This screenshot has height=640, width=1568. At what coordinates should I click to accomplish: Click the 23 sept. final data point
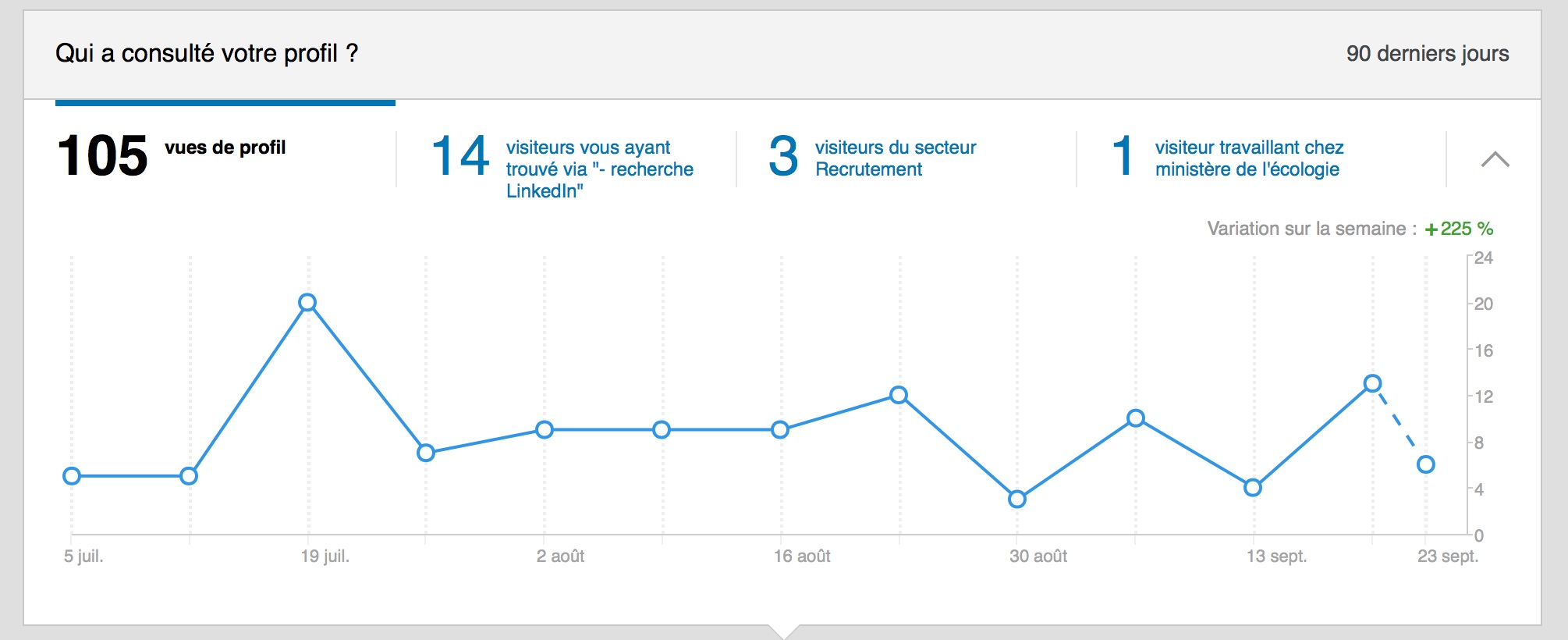(1425, 464)
